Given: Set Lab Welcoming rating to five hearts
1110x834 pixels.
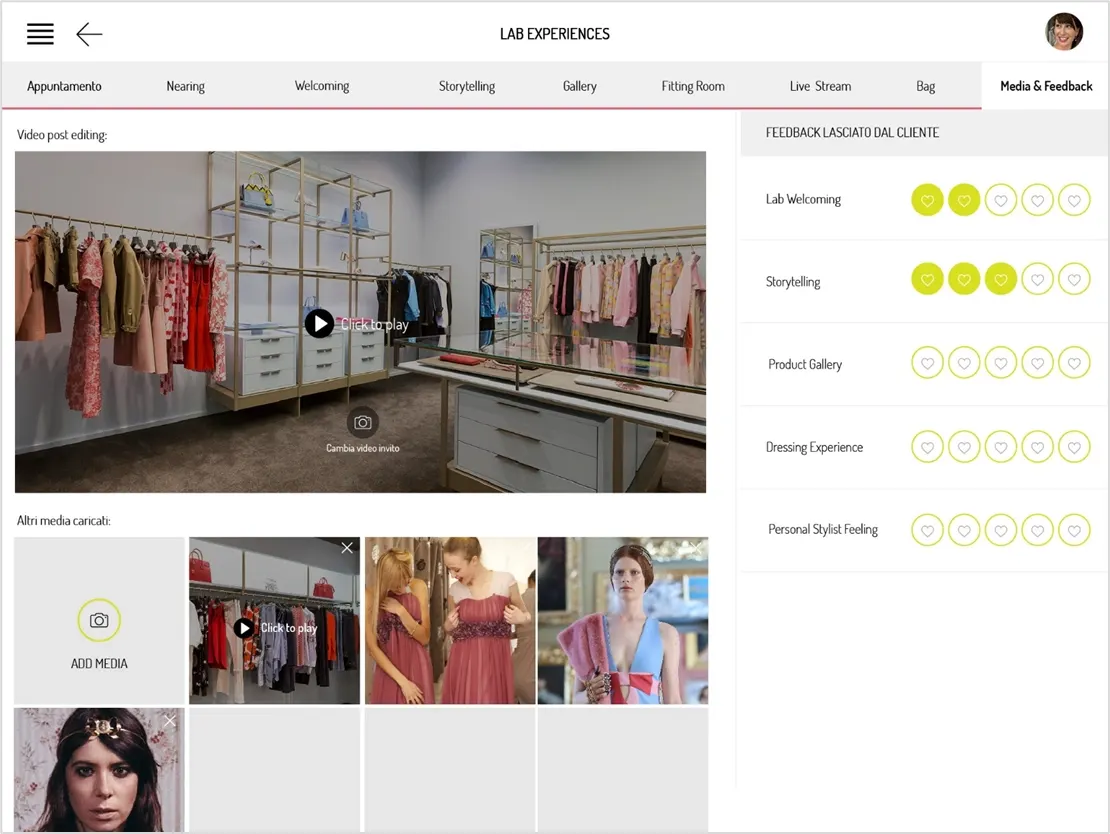Looking at the screenshot, I should [x=1074, y=200].
